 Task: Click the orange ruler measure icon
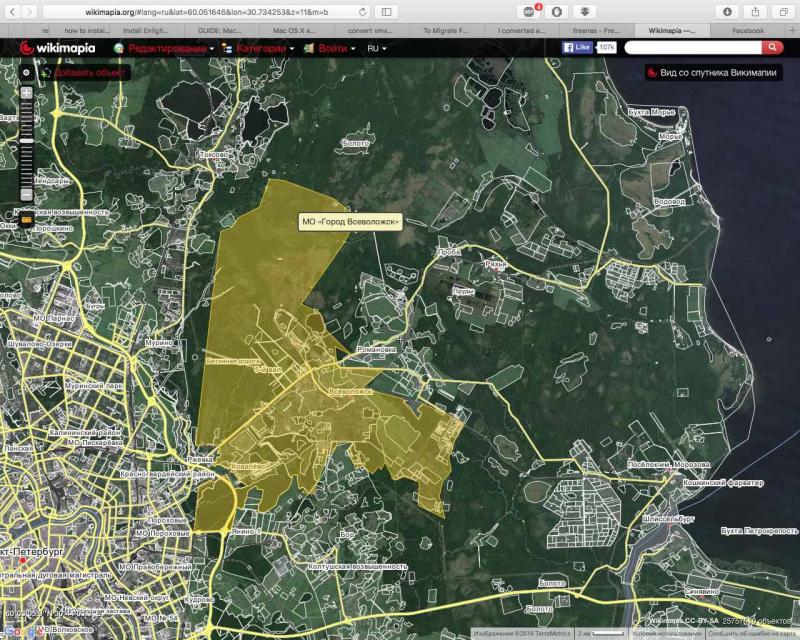coord(27,220)
